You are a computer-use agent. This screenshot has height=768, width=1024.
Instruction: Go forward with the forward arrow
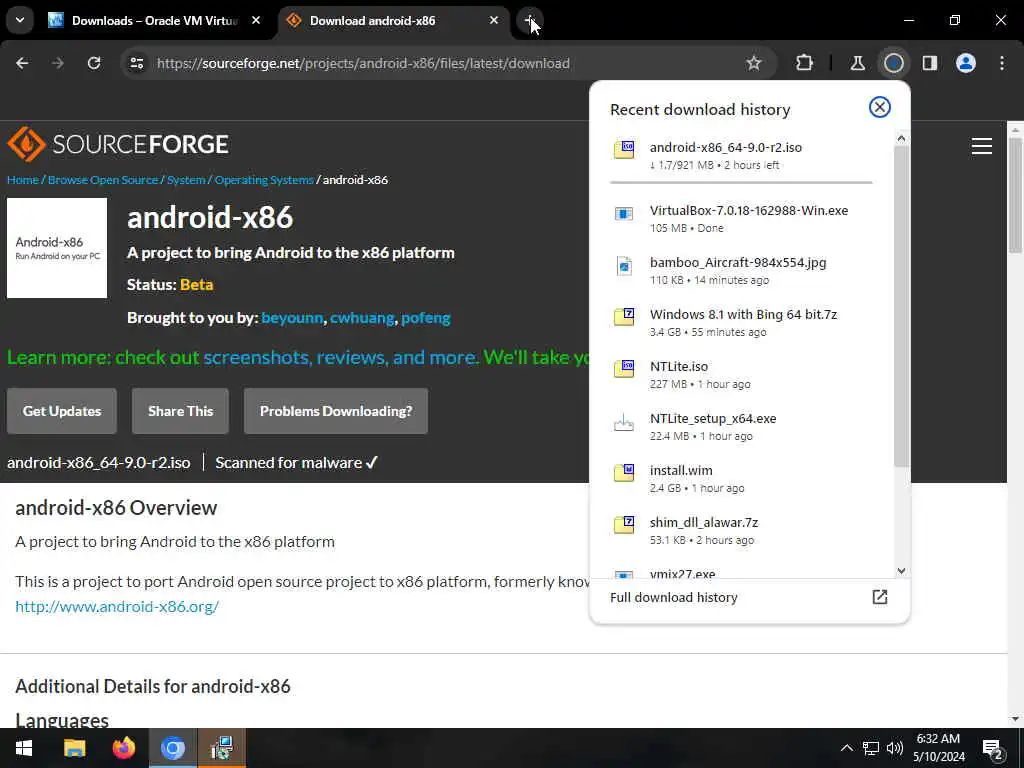(x=58, y=63)
